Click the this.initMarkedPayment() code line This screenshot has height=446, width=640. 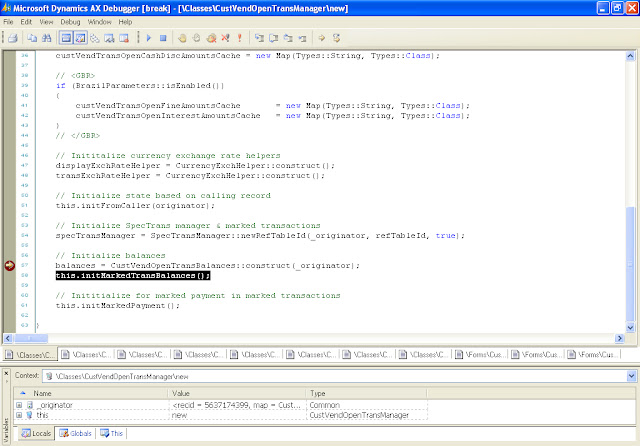[118, 305]
